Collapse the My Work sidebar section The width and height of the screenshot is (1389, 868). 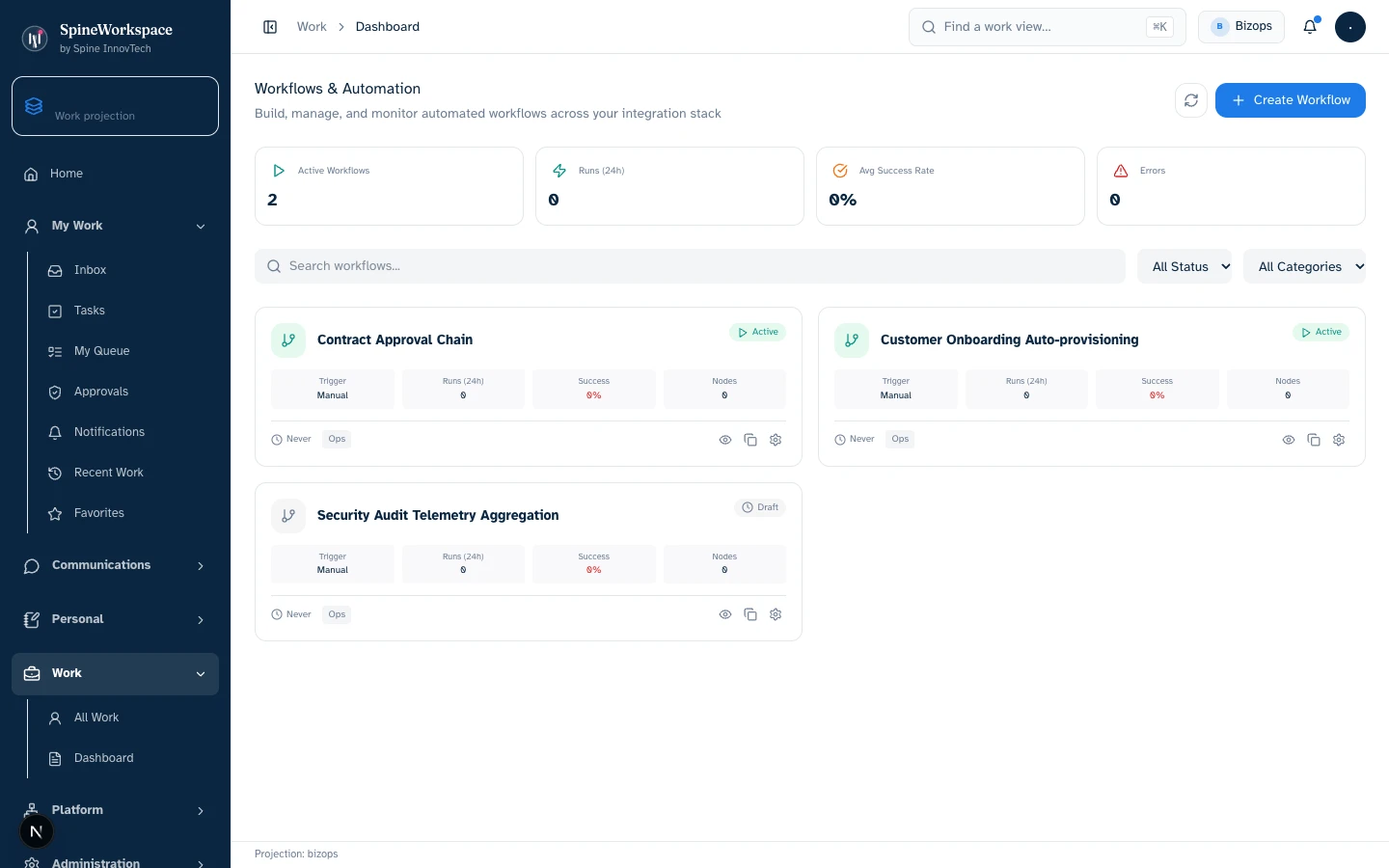(x=115, y=226)
